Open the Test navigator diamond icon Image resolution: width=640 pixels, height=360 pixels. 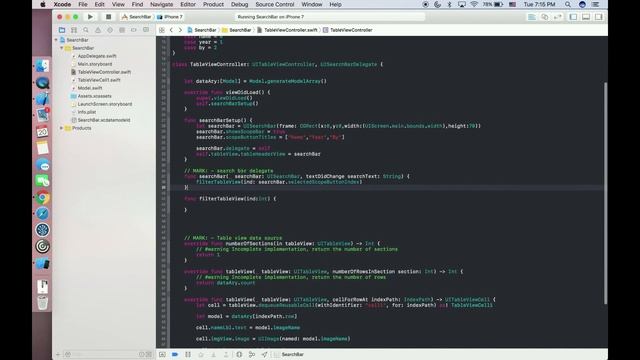point(110,30)
